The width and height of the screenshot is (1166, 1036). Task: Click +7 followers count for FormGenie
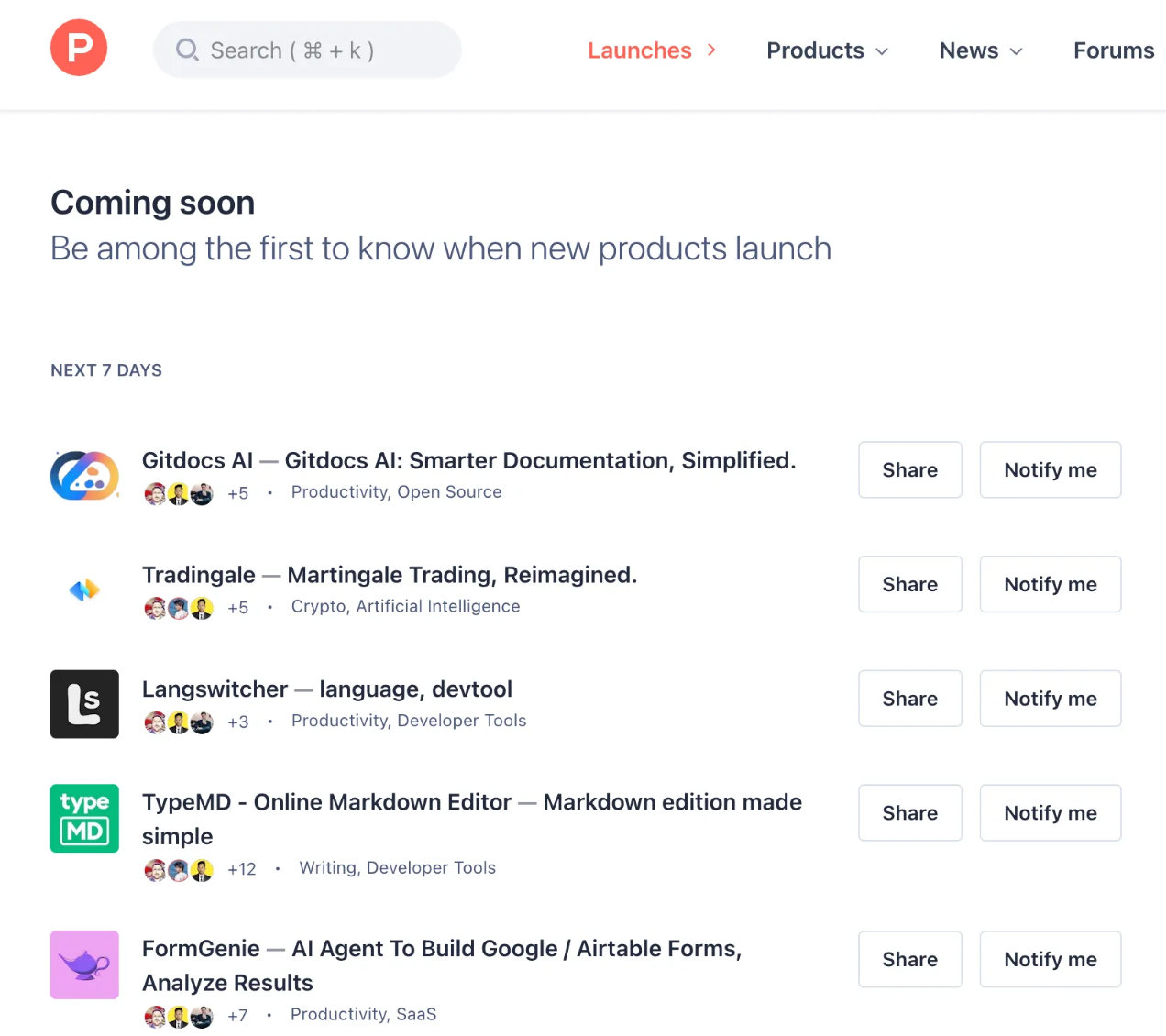click(238, 1016)
